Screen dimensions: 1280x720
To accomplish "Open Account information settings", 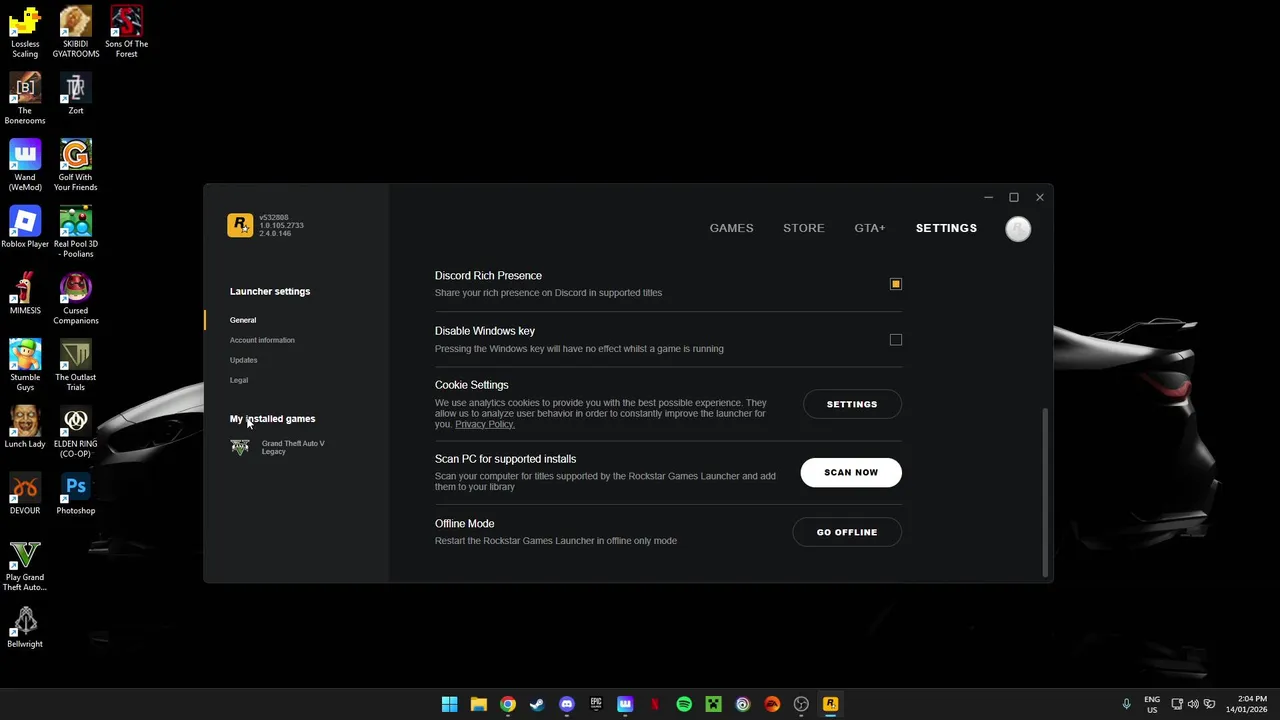I will tap(262, 340).
